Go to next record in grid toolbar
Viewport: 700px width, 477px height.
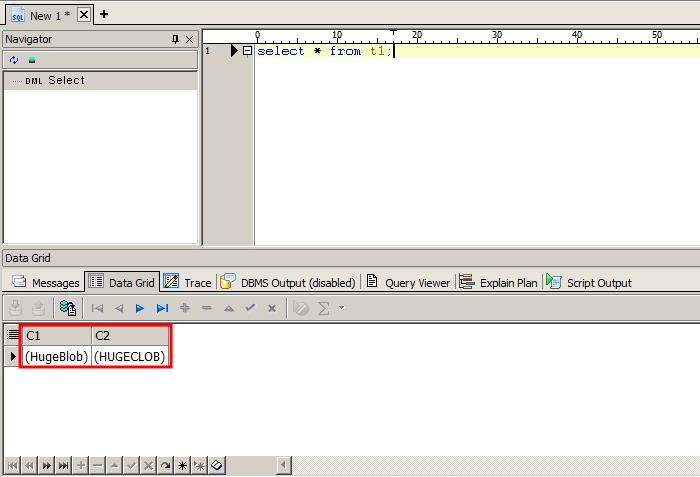tap(140, 309)
